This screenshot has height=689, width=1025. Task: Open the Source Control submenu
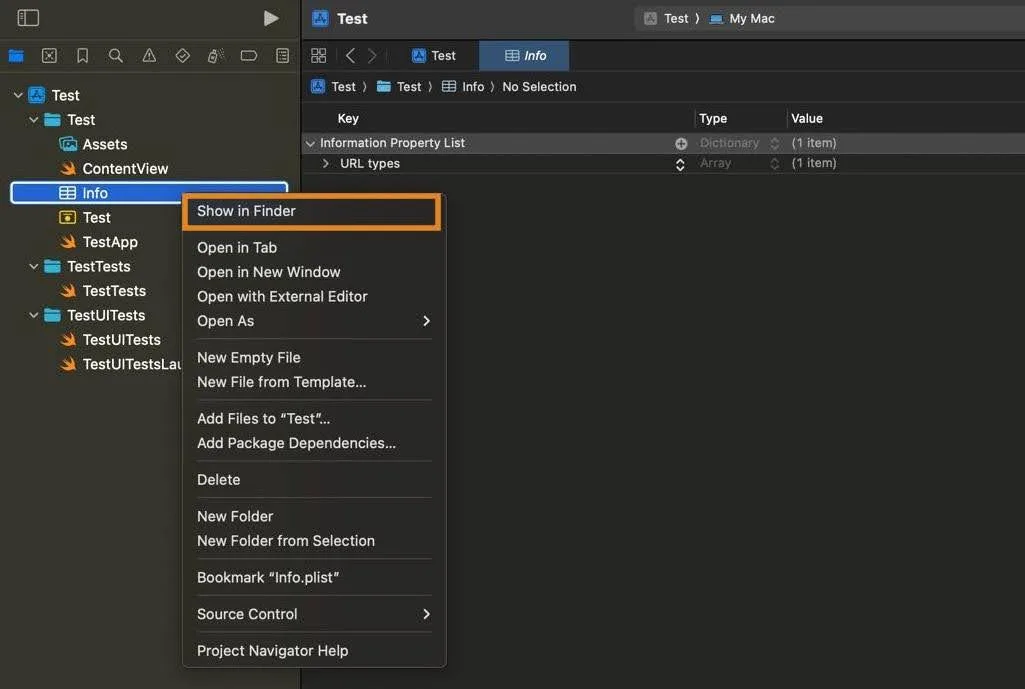click(x=314, y=614)
